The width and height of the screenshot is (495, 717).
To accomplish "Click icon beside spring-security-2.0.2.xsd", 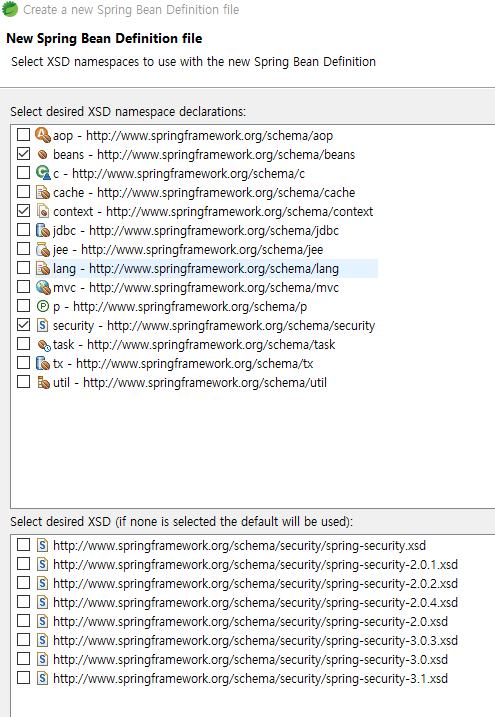I will [x=43, y=583].
